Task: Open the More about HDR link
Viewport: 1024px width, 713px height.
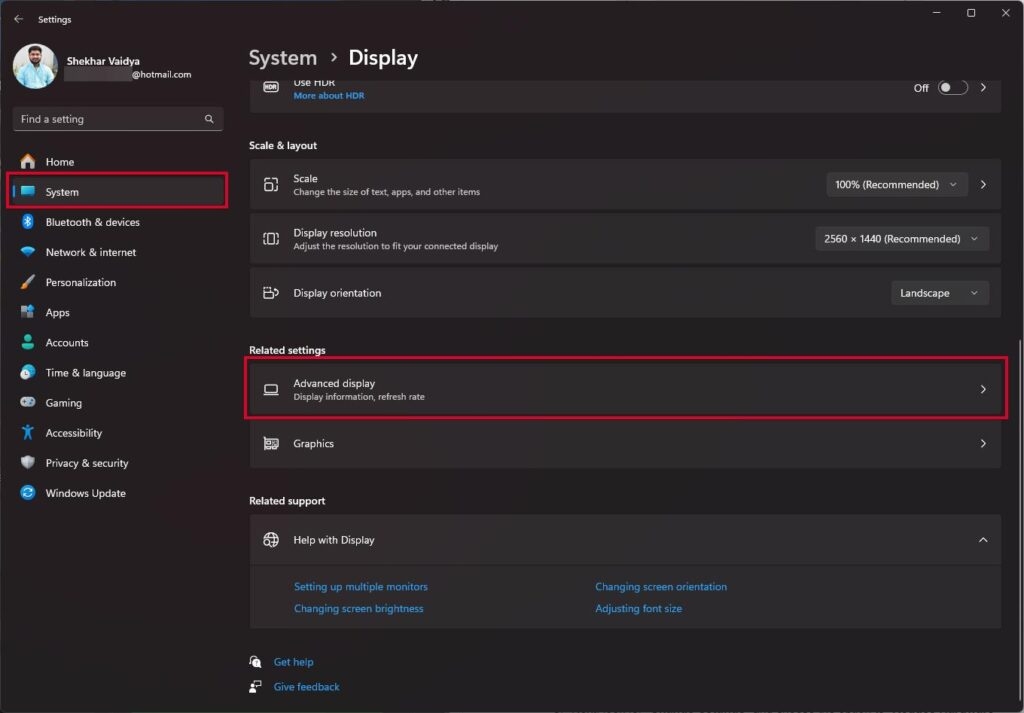Action: click(328, 95)
